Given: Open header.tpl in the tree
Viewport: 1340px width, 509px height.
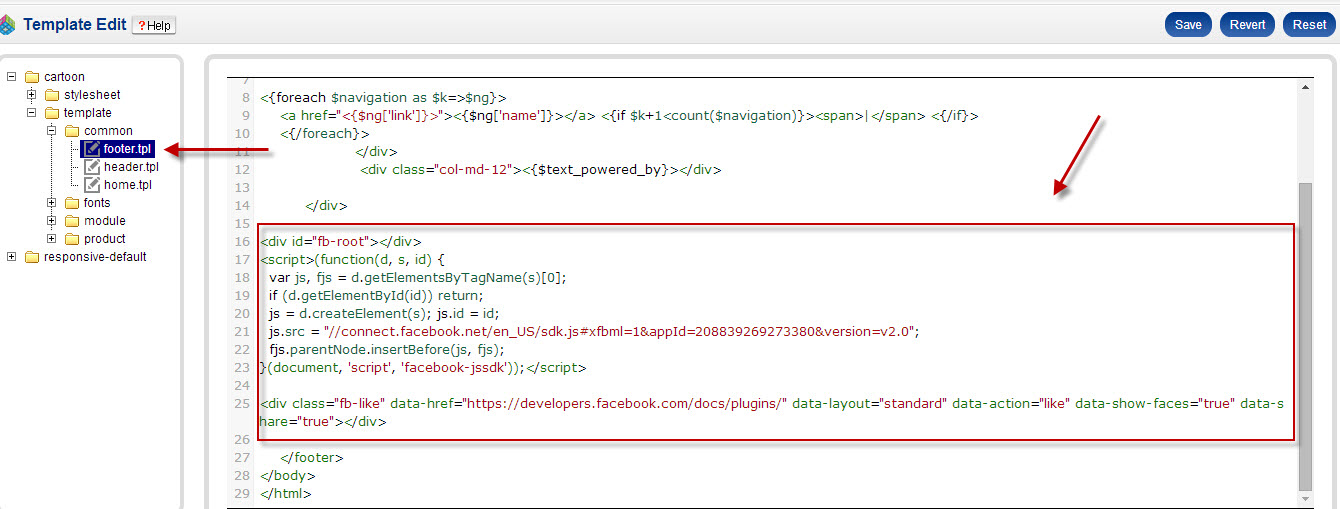Looking at the screenshot, I should (x=131, y=167).
